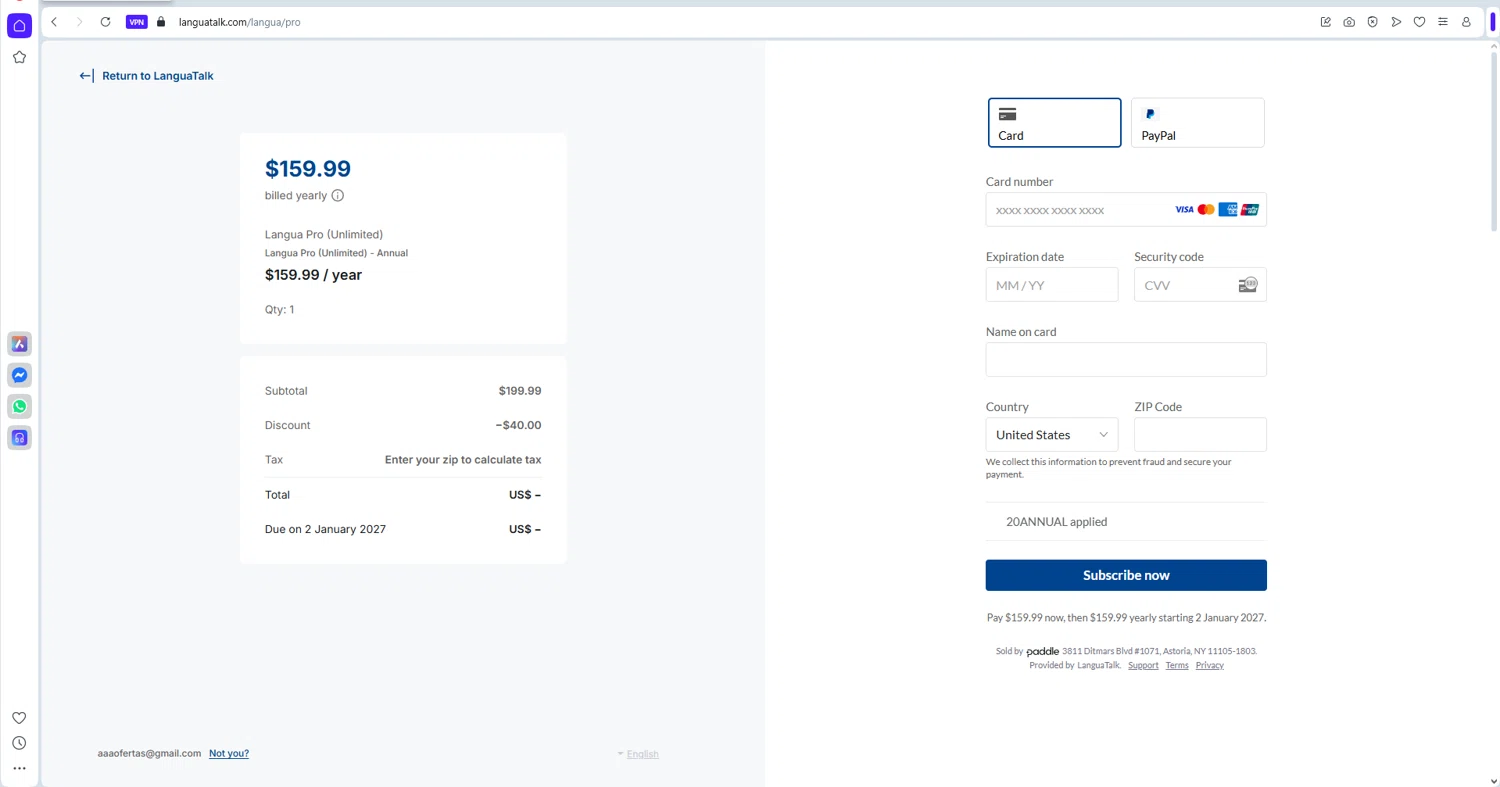Click the Subtotal $199.99 amount
Screen dimensions: 1500x787
coord(520,391)
